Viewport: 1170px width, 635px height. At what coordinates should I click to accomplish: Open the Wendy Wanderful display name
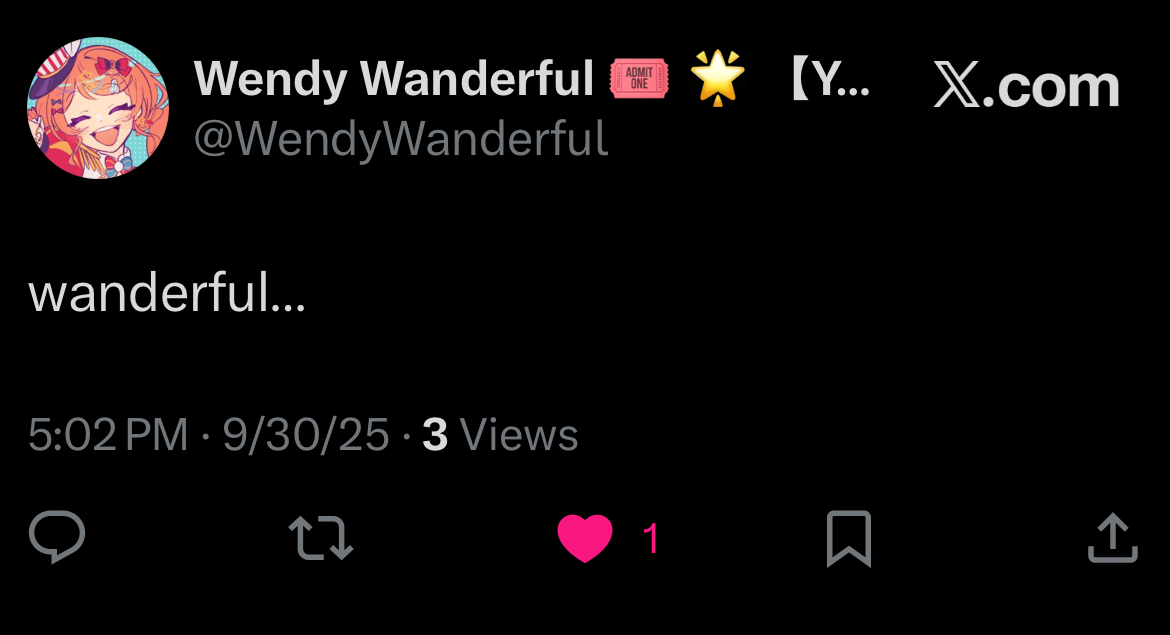pyautogui.click(x=394, y=78)
